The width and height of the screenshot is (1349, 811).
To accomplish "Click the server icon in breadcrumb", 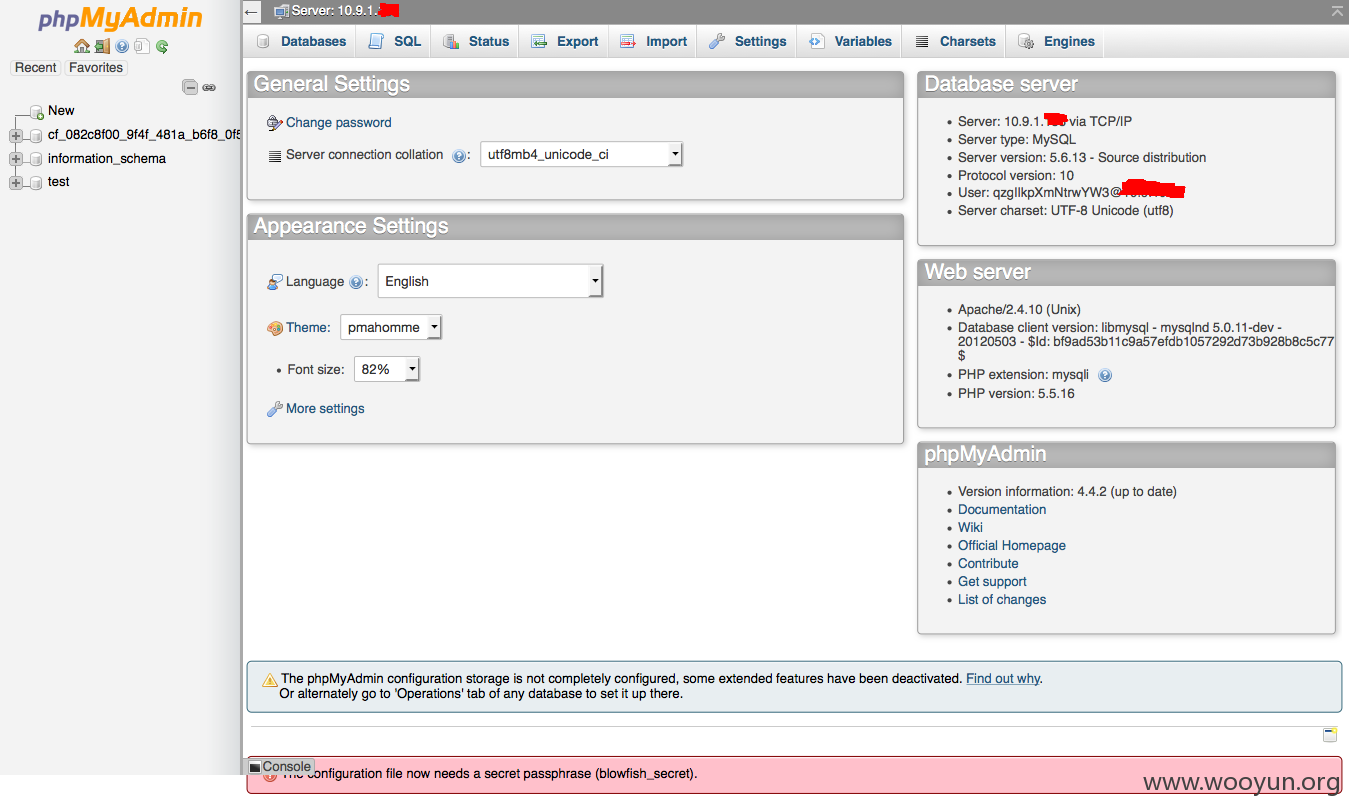I will pyautogui.click(x=281, y=11).
